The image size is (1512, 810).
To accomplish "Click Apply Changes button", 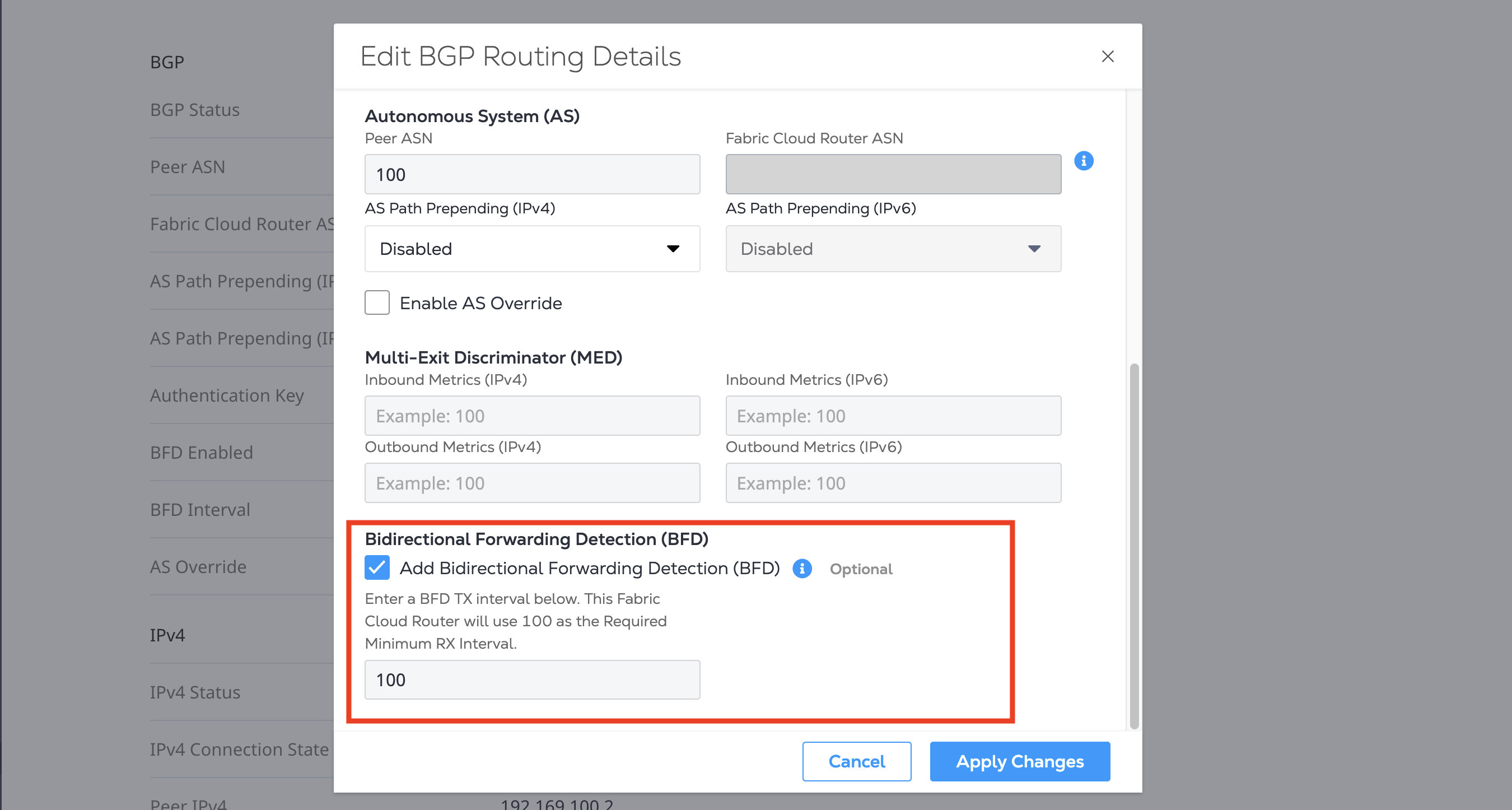I will tap(1020, 761).
